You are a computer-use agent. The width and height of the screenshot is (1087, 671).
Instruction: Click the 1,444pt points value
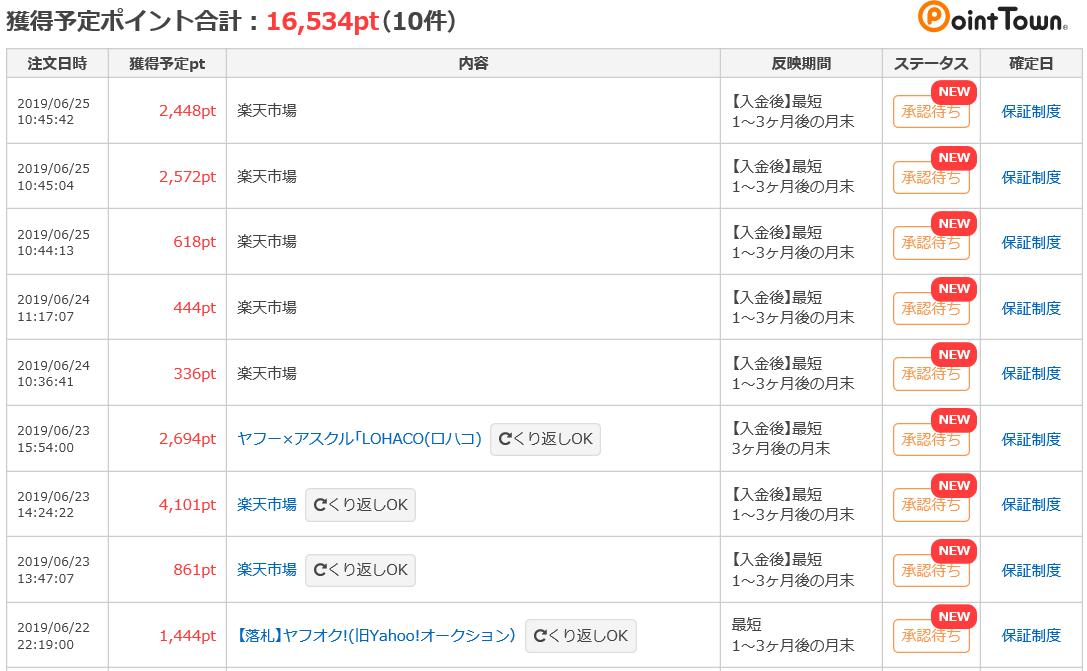click(187, 636)
